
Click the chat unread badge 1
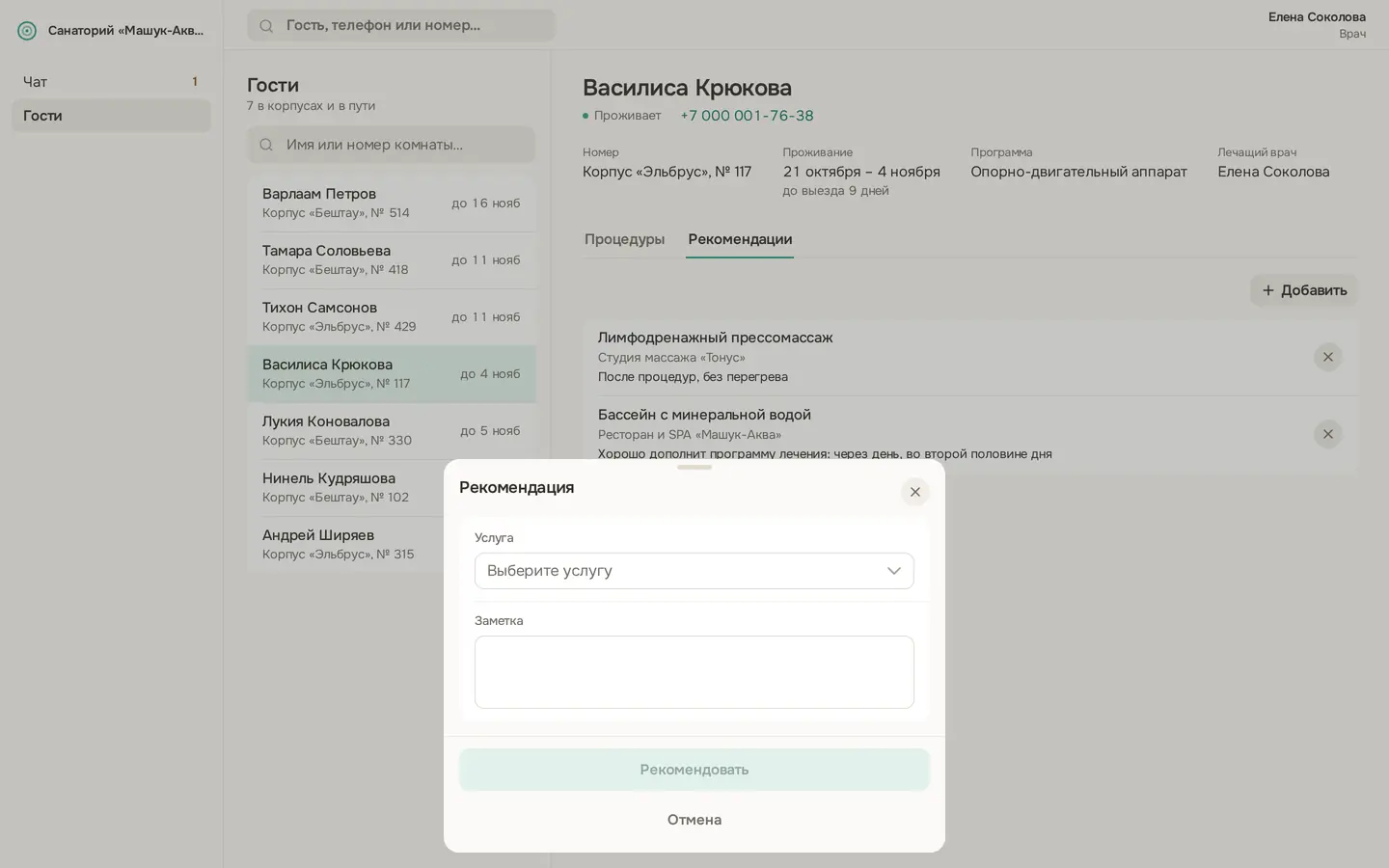pyautogui.click(x=195, y=82)
